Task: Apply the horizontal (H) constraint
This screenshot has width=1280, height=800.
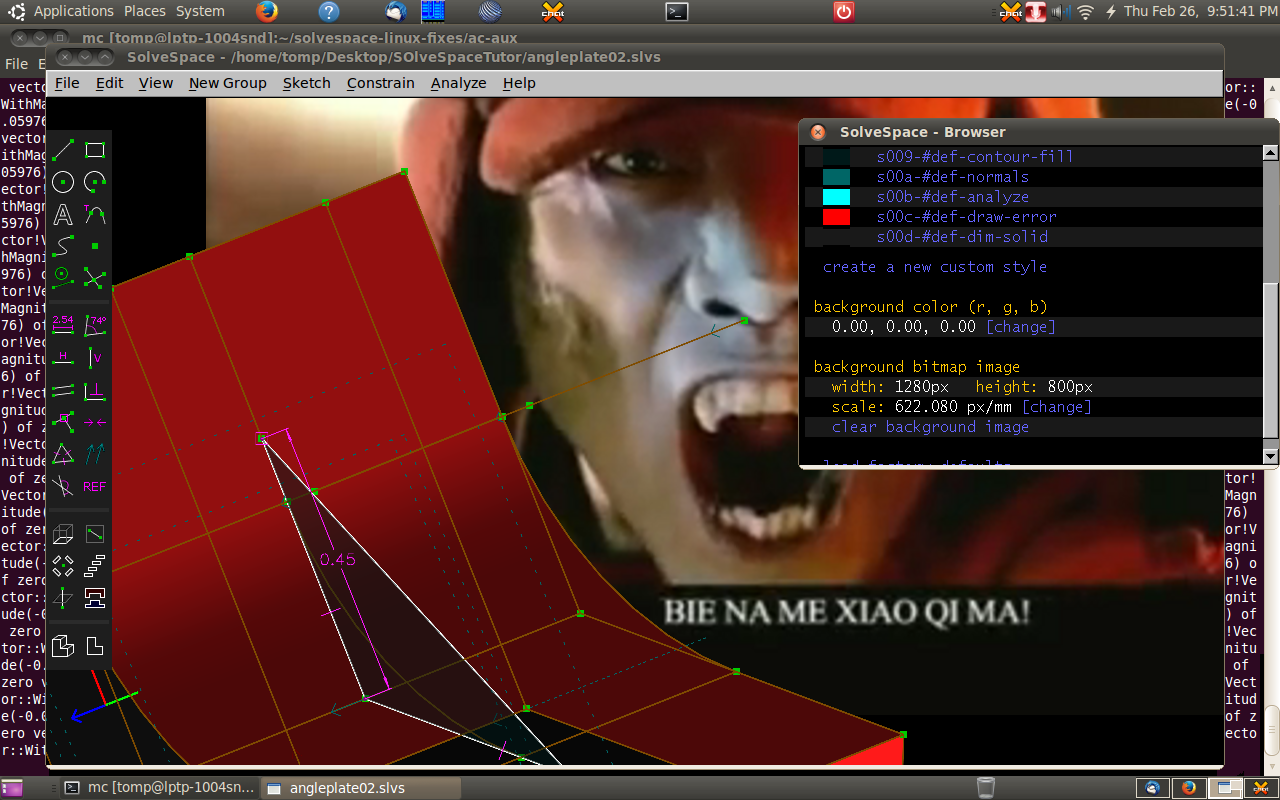Action: (x=63, y=357)
